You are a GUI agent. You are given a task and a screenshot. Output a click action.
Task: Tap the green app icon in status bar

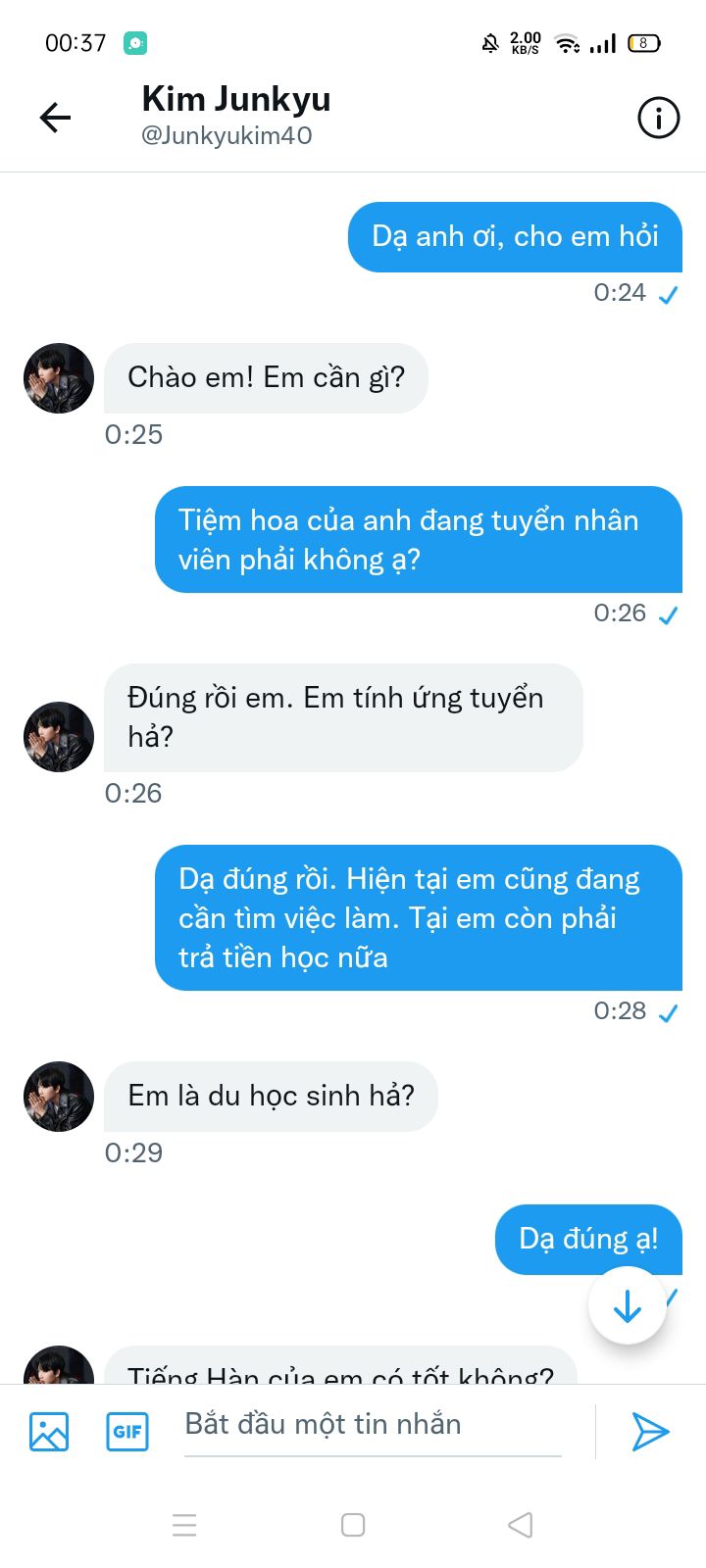pos(135,43)
